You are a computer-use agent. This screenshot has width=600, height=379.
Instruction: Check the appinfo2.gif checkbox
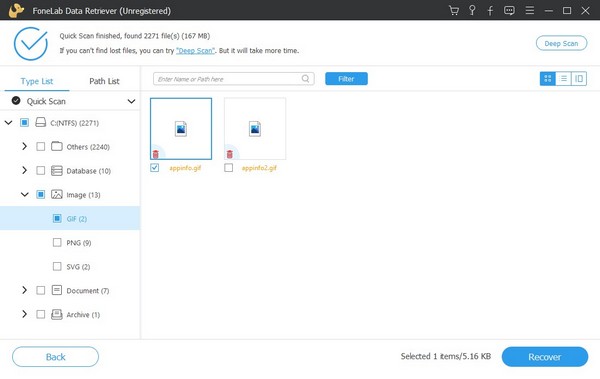tap(228, 168)
